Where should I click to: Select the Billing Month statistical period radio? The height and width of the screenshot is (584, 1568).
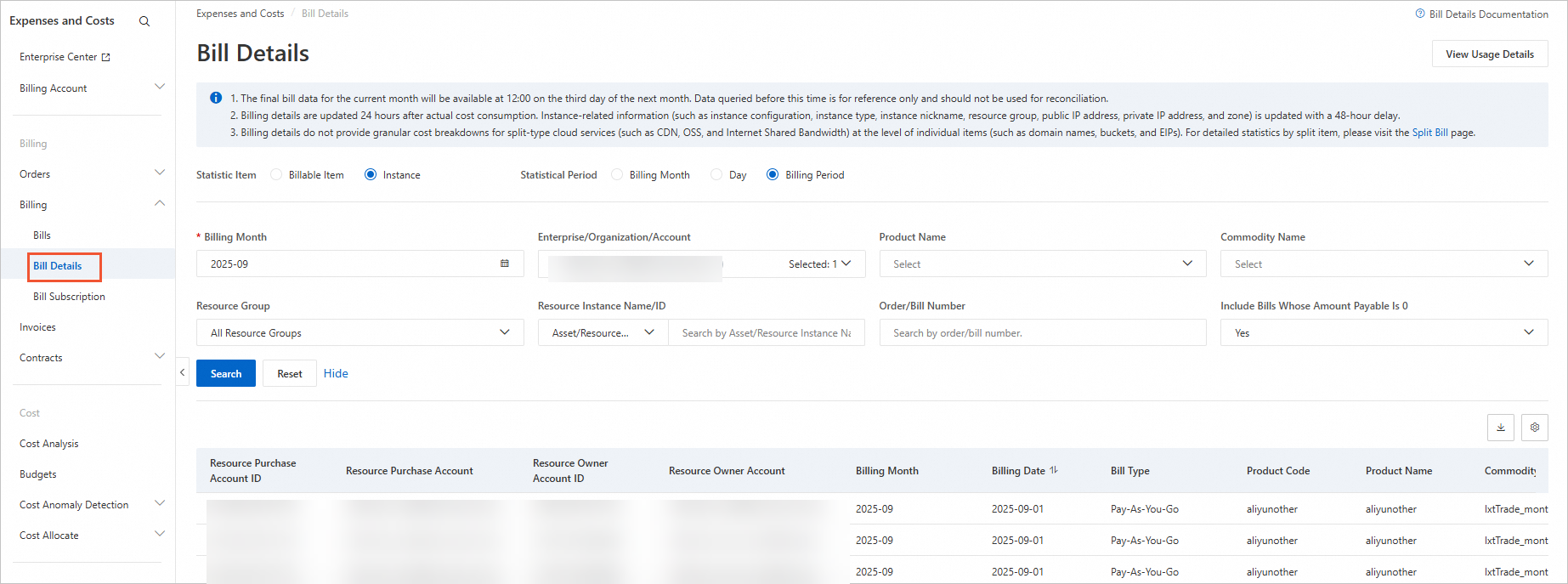point(617,174)
